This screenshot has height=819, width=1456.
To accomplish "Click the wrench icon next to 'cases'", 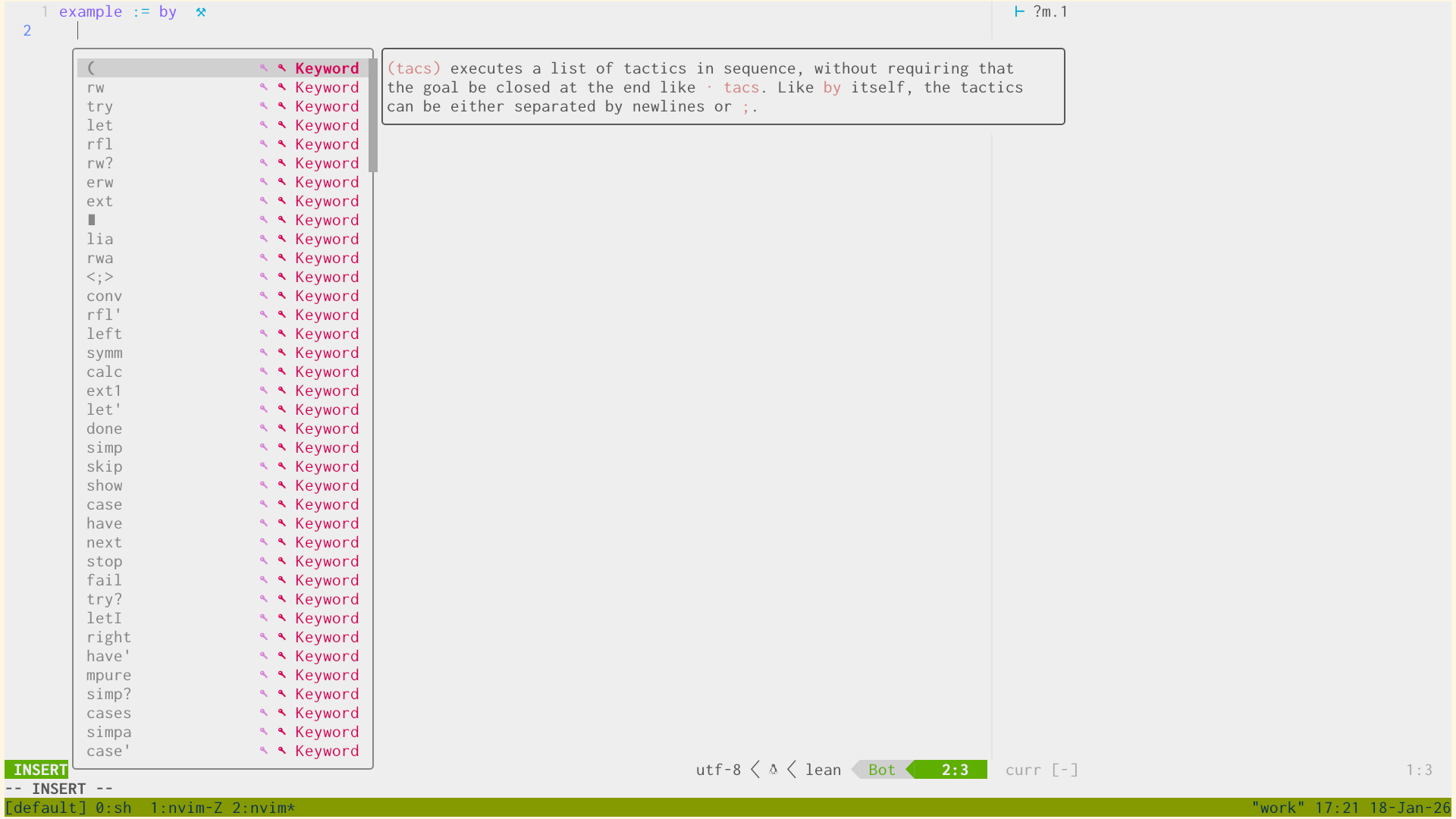I will click(x=281, y=713).
